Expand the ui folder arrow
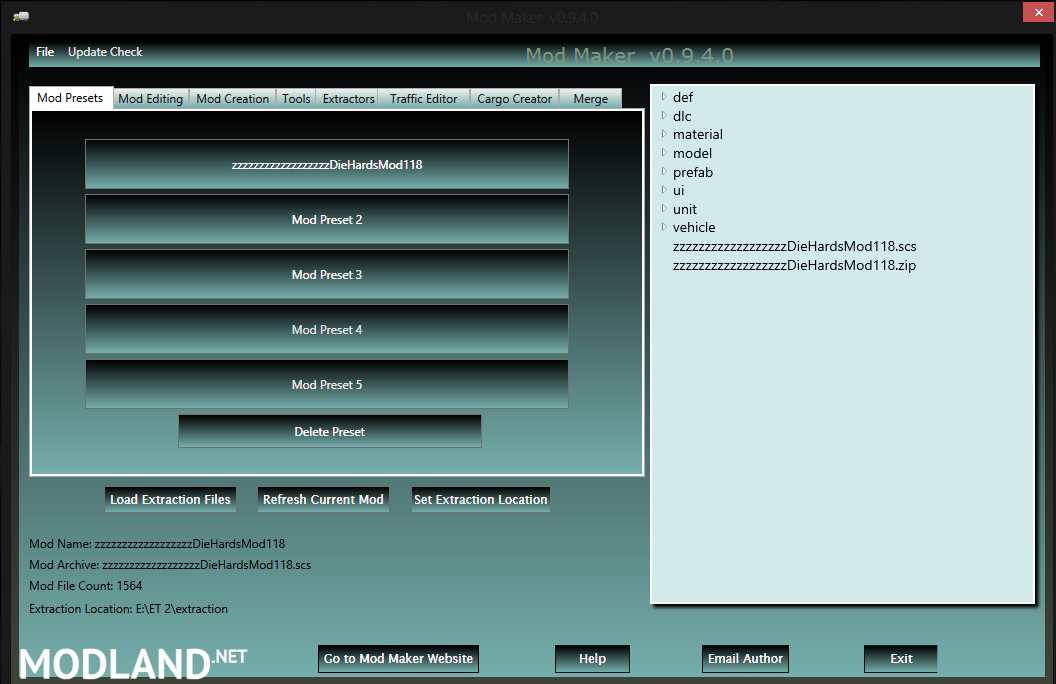 [x=664, y=190]
